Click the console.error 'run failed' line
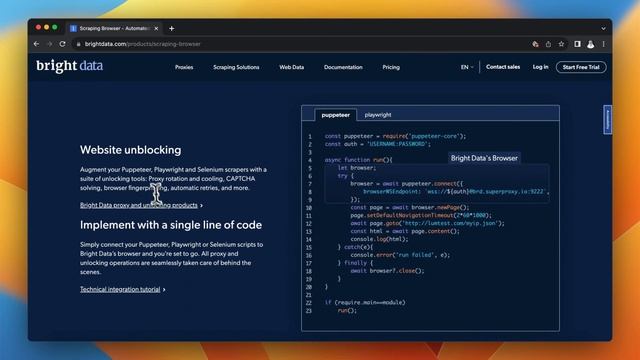Screen dimensions: 640x360 (400, 255)
